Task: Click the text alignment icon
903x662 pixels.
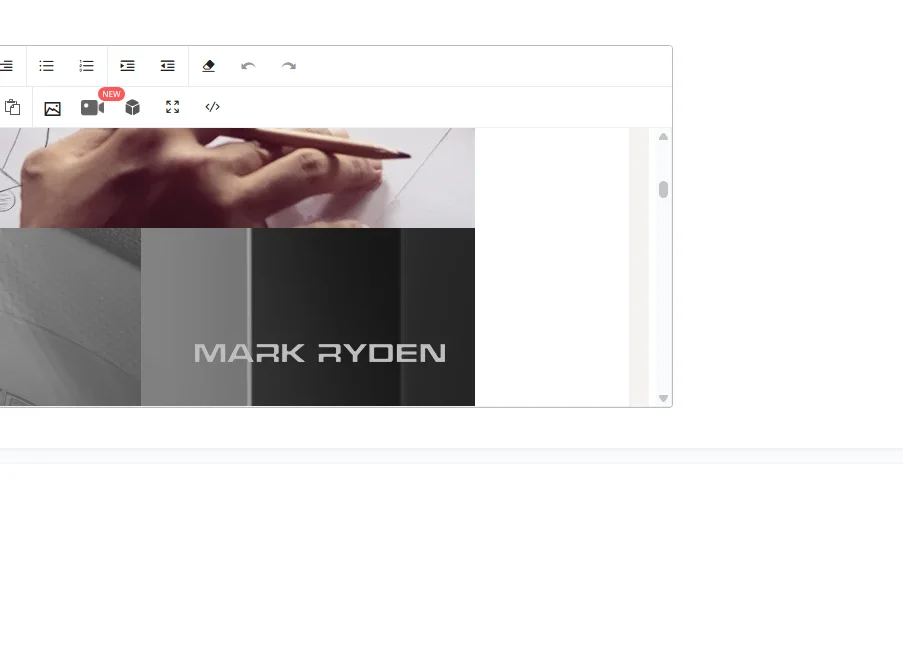Action: [6, 66]
